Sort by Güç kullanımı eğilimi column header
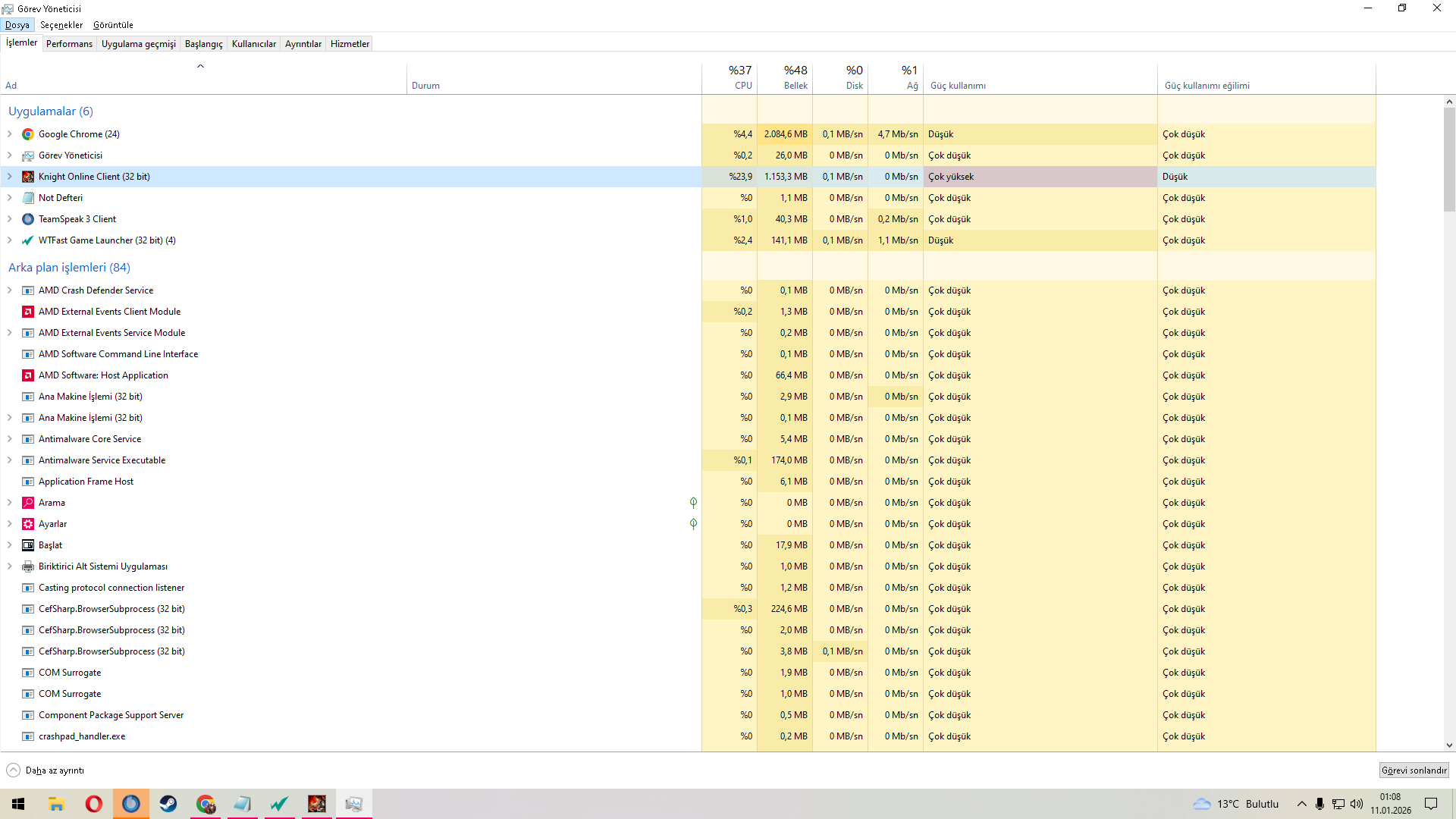Screen dimensions: 1456x819 1267,78
